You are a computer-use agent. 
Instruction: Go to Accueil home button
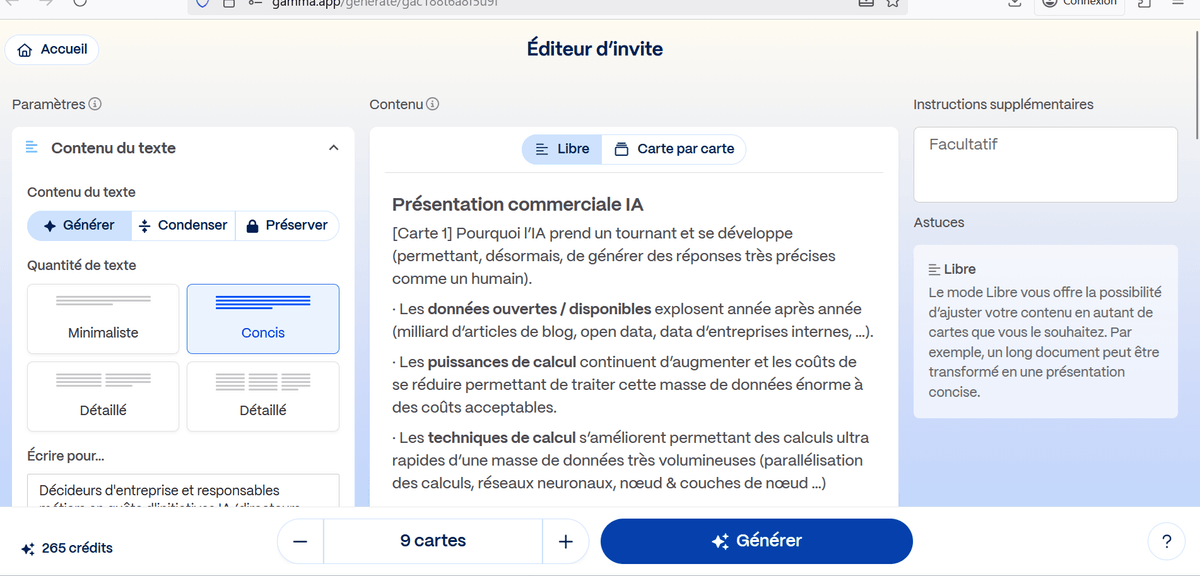(52, 49)
